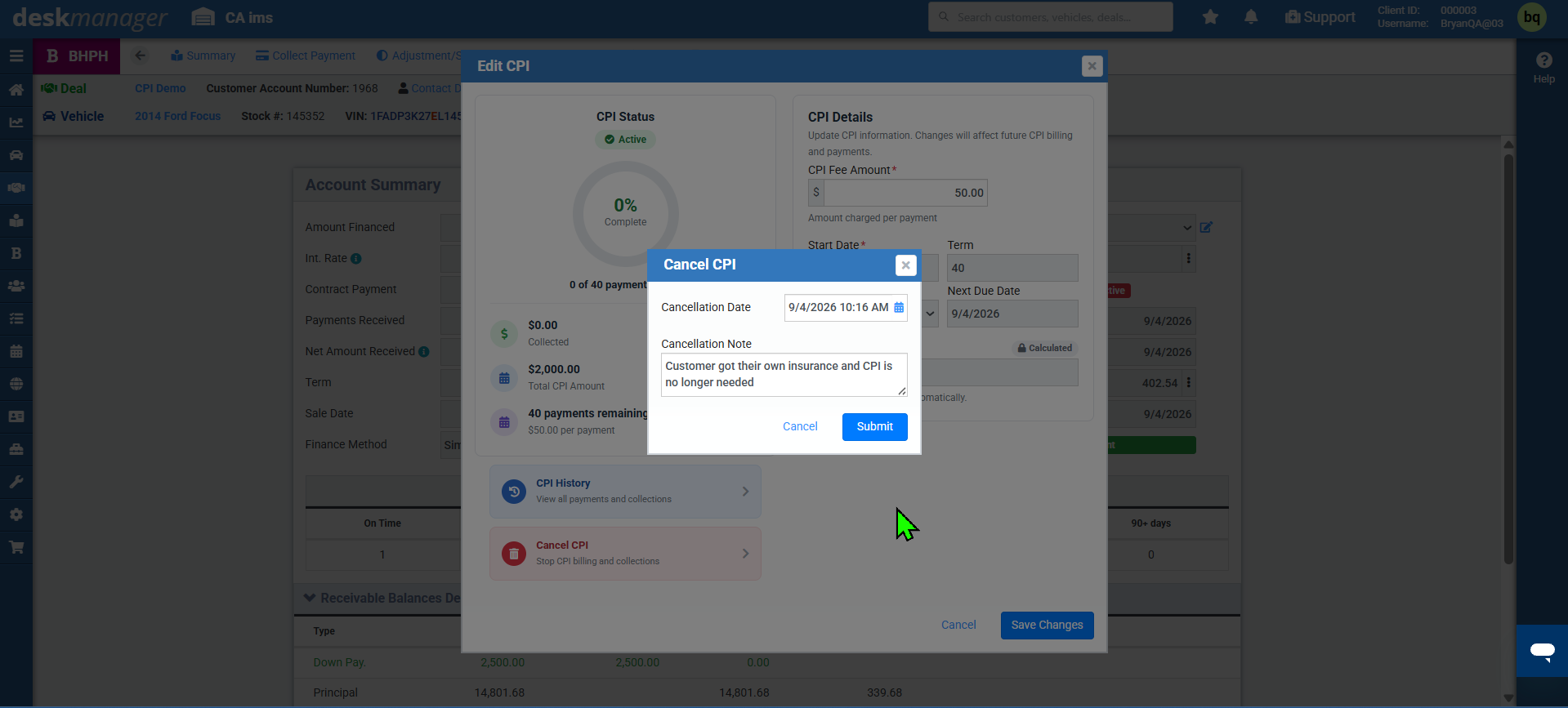Image resolution: width=1568 pixels, height=708 pixels.
Task: Open the Summary tab
Action: [x=203, y=56]
